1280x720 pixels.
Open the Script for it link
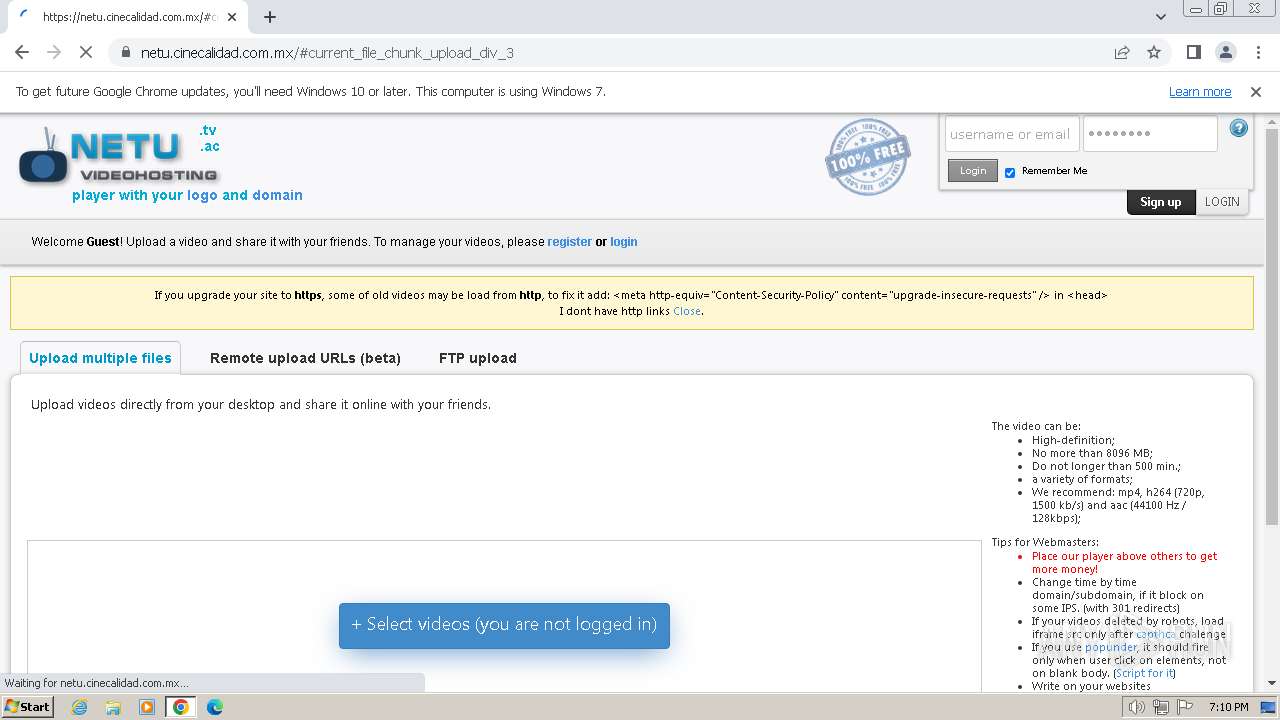[x=1144, y=673]
